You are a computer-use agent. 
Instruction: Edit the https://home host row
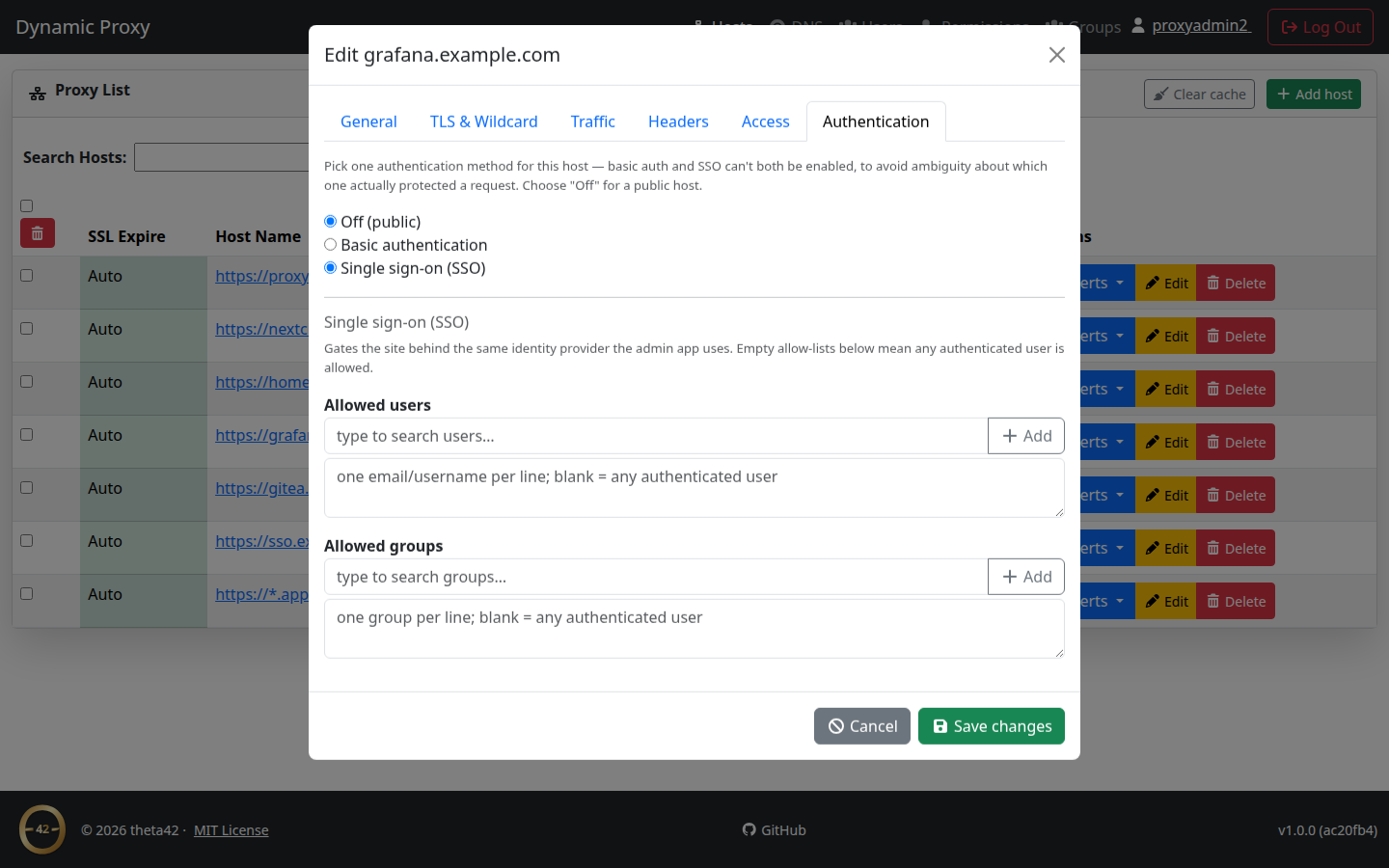[1166, 389]
